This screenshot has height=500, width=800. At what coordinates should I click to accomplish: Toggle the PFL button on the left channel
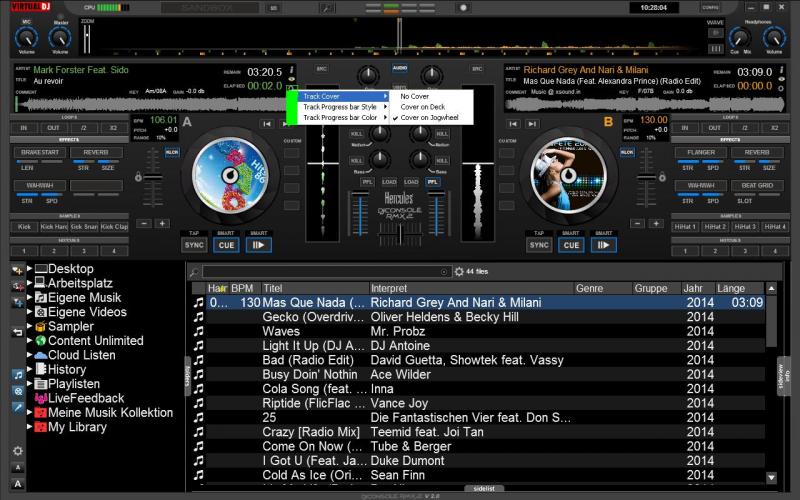pos(367,182)
